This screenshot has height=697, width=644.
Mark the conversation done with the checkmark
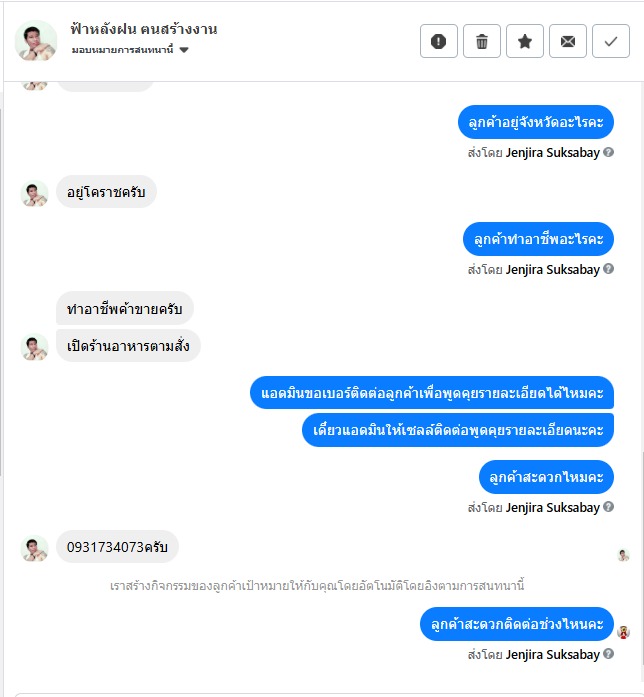click(611, 41)
